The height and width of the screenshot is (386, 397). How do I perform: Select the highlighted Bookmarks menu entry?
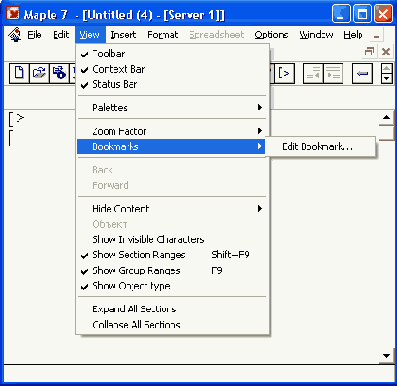pyautogui.click(x=171, y=147)
